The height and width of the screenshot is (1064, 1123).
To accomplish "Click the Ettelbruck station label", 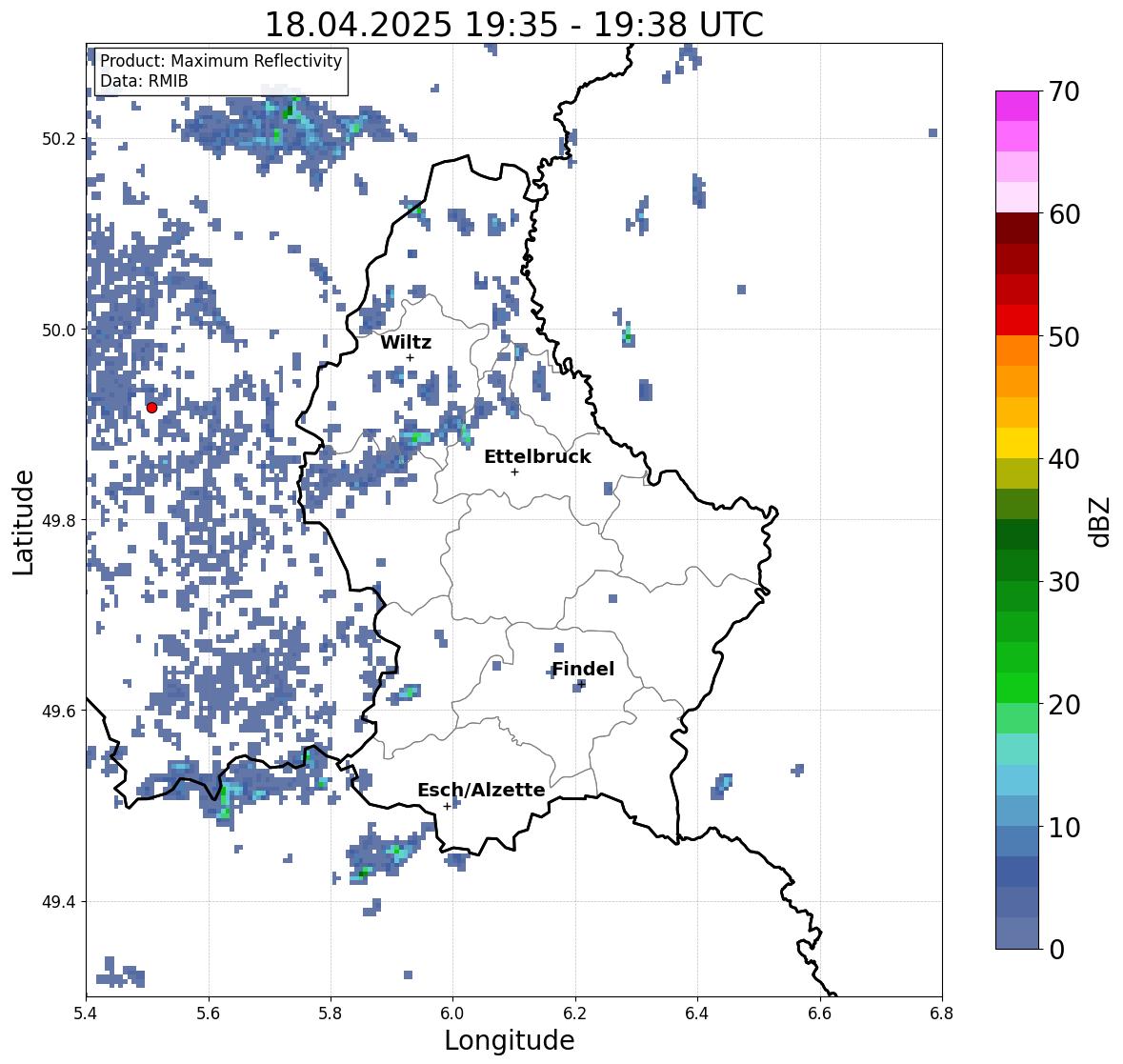I will (x=538, y=456).
